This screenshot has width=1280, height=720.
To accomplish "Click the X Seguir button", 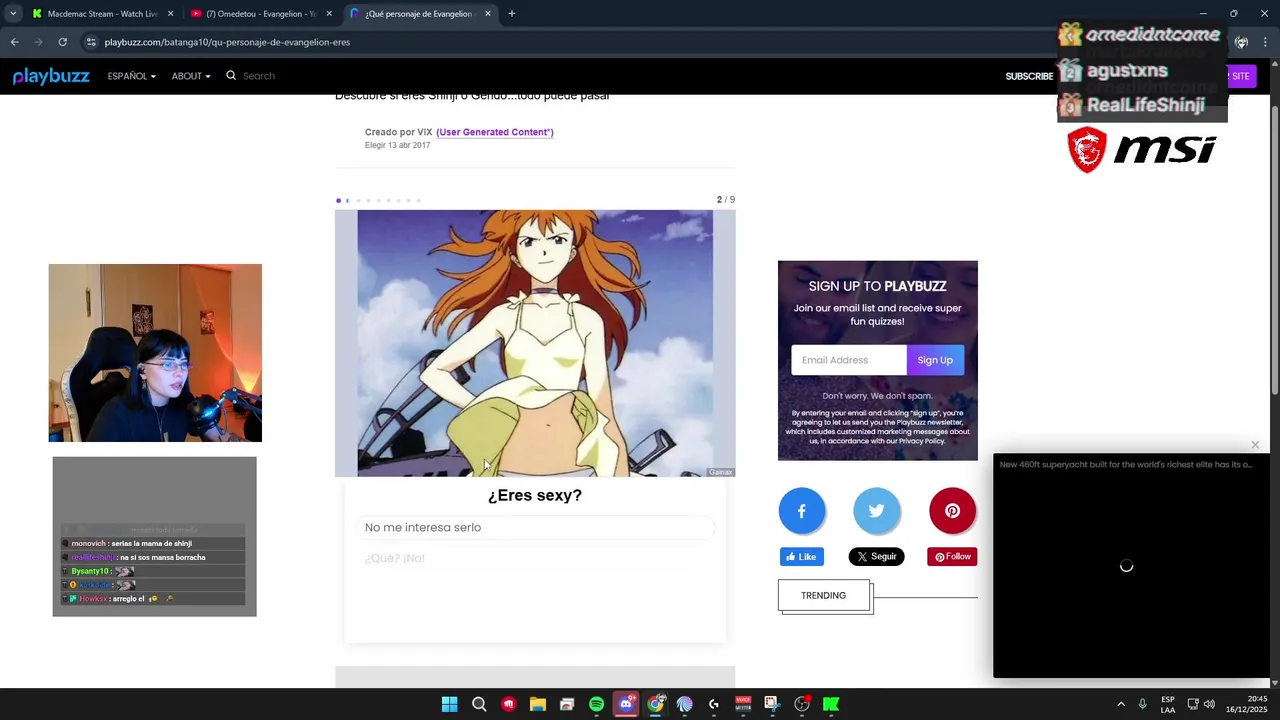I will click(877, 557).
